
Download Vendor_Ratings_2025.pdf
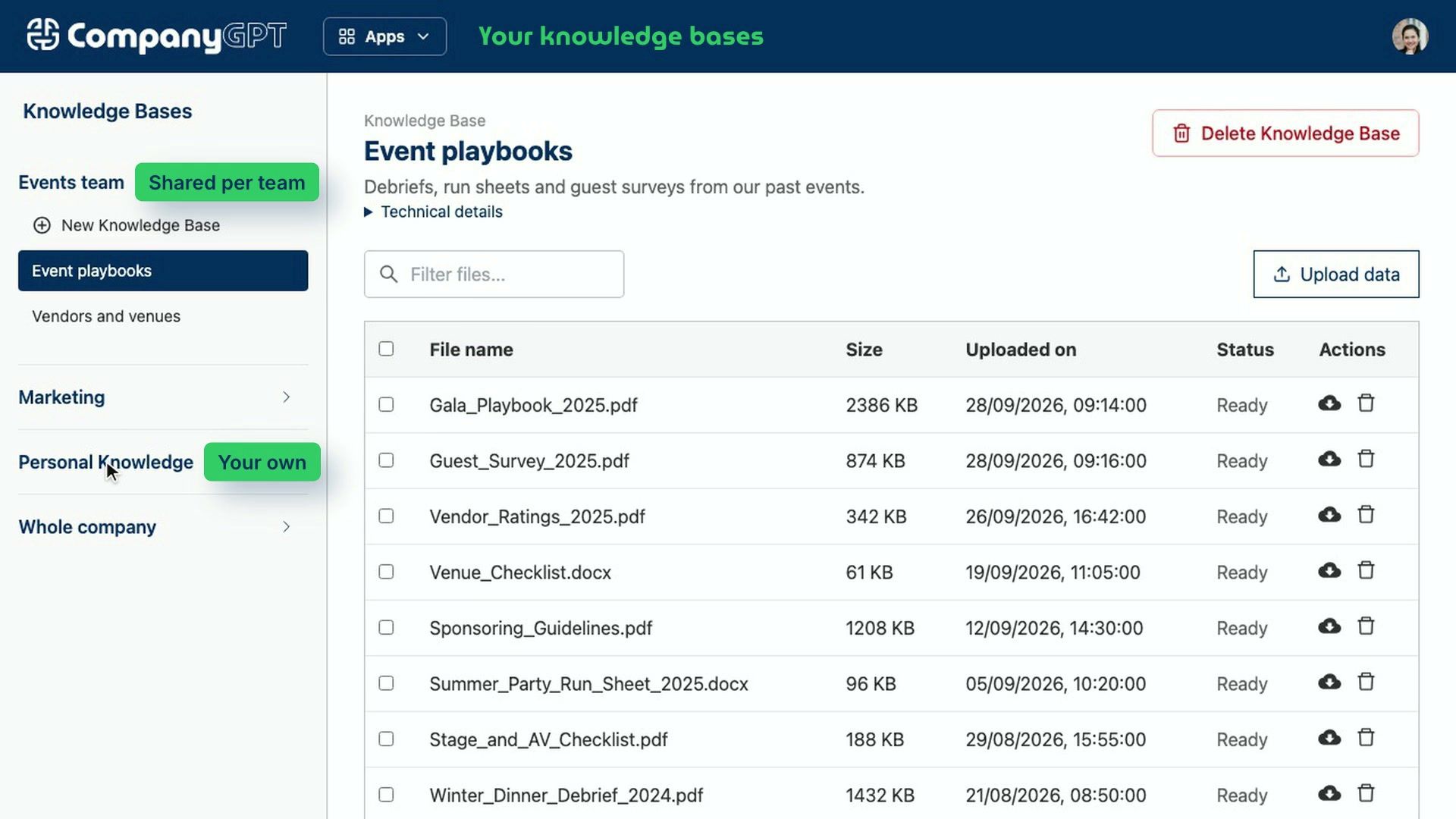1329,515
